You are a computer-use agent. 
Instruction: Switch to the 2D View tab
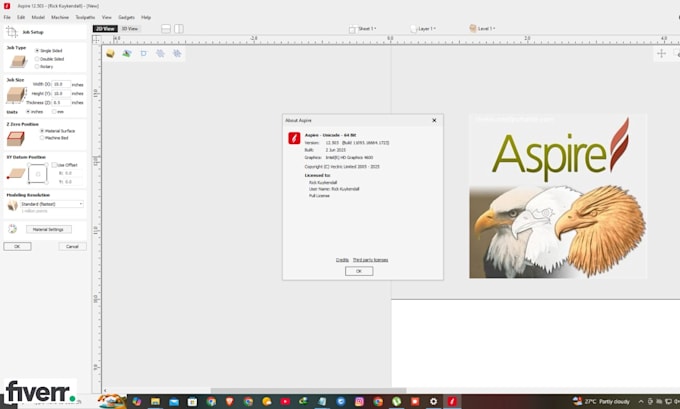105,29
